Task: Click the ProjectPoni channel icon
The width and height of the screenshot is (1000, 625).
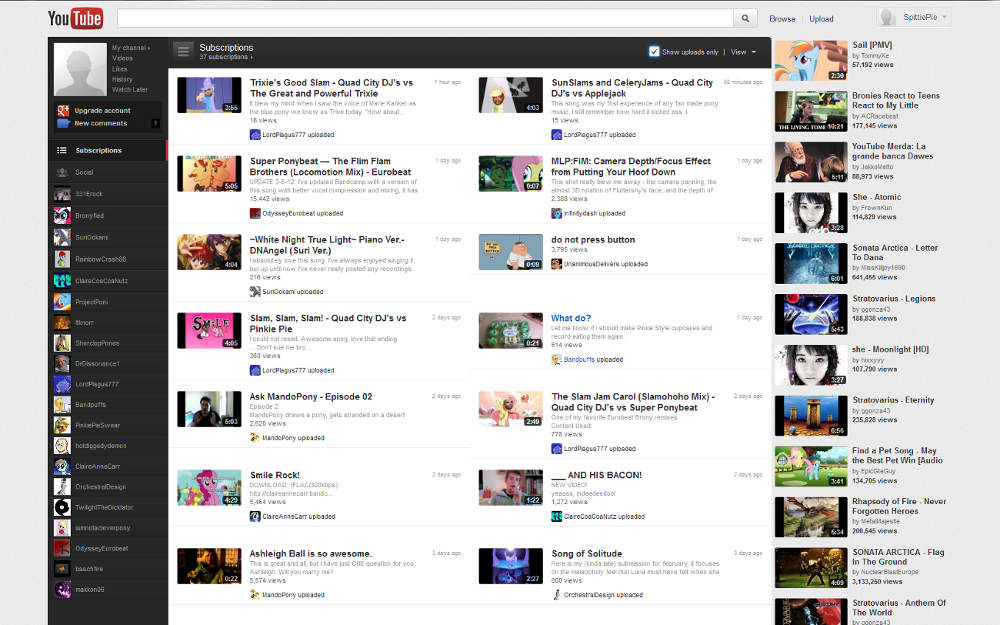Action: tap(62, 302)
